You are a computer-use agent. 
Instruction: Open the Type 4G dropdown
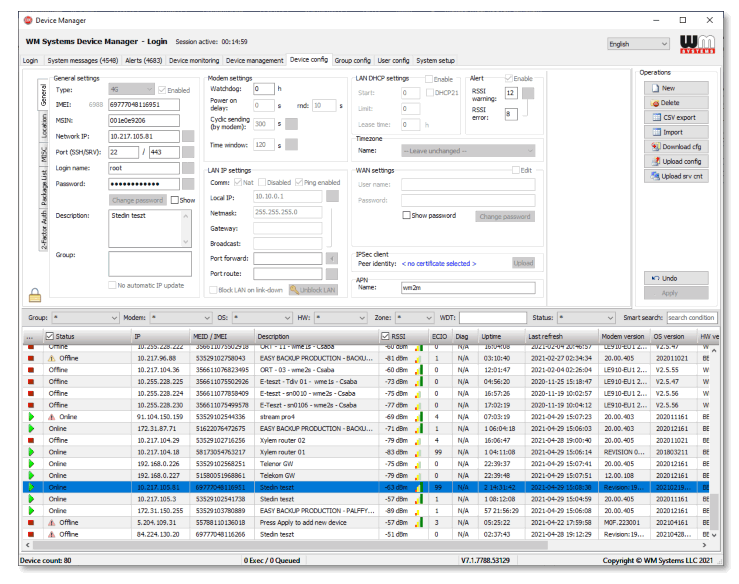(x=131, y=89)
